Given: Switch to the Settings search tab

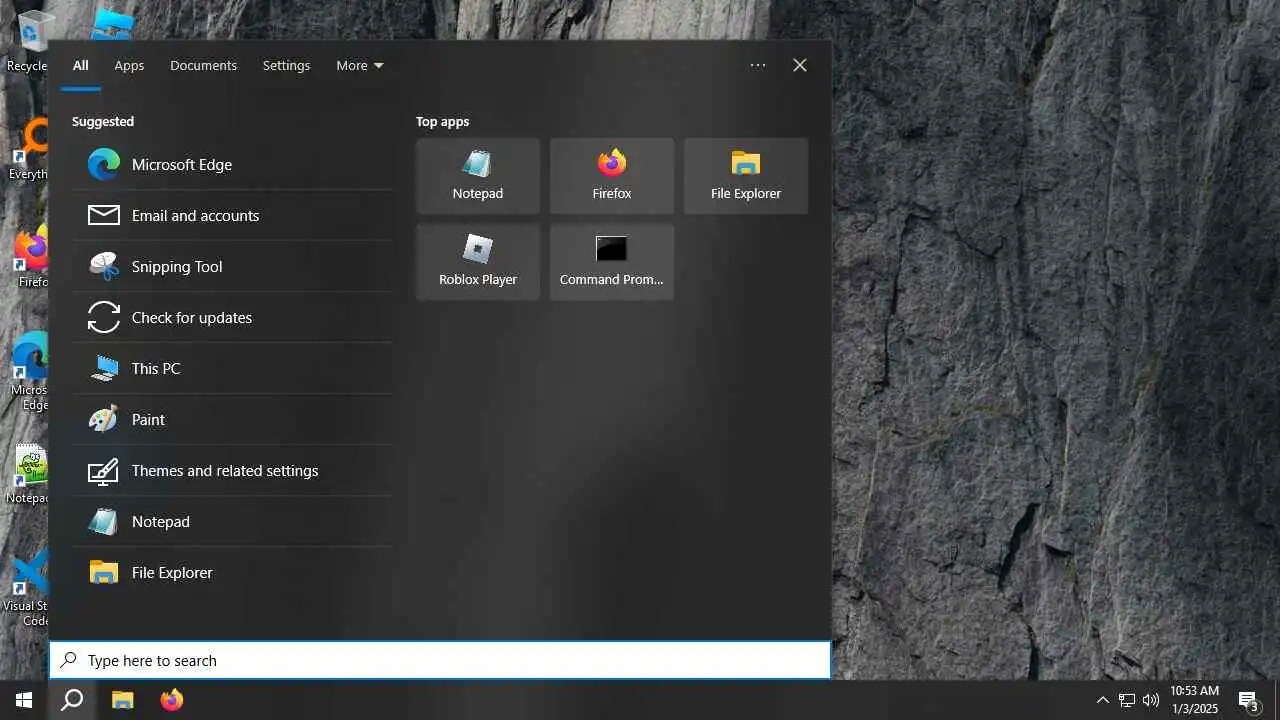Looking at the screenshot, I should coord(286,65).
